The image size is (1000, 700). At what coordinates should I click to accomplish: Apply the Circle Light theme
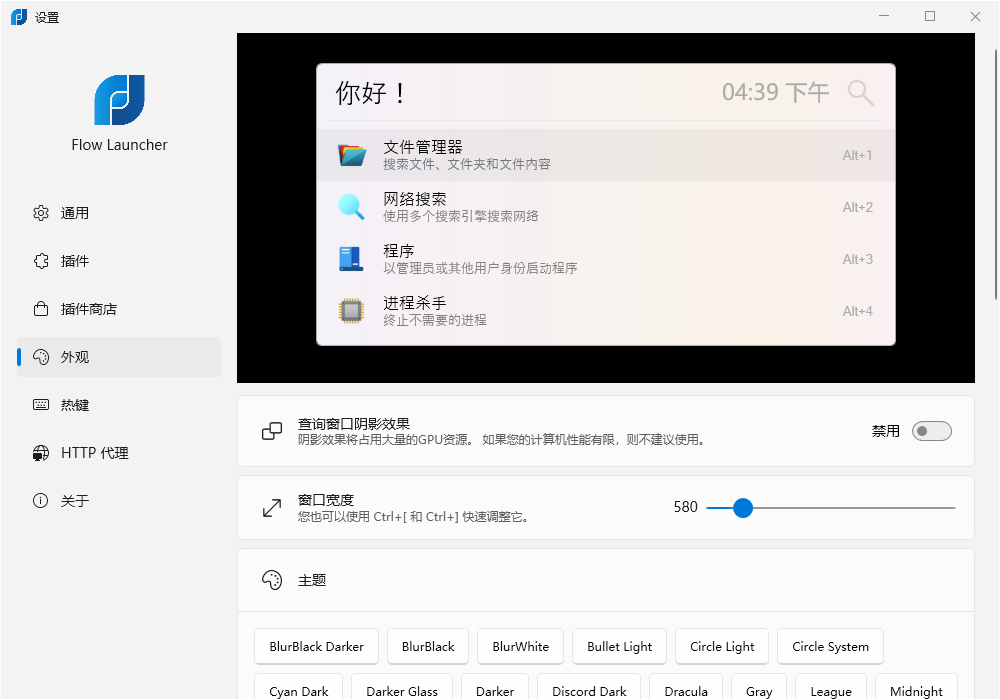722,646
